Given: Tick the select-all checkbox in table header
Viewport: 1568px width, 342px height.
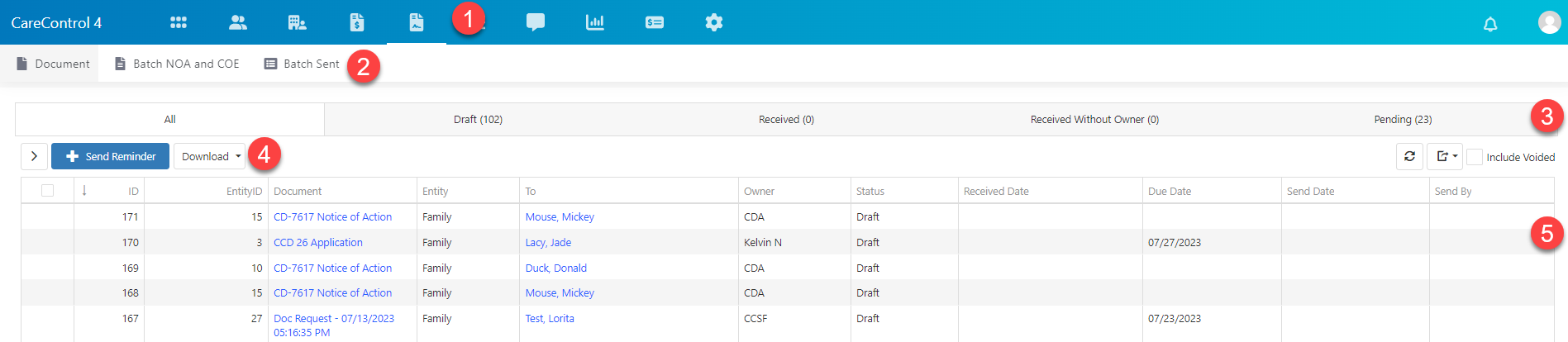Looking at the screenshot, I should [47, 191].
